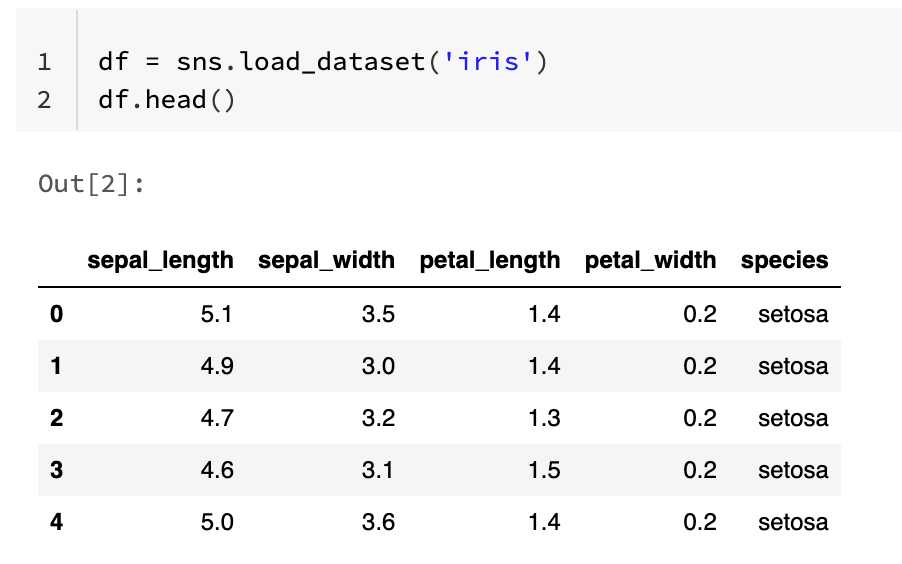Select the species column header
Viewport: 902px width, 564px height.
[784, 261]
